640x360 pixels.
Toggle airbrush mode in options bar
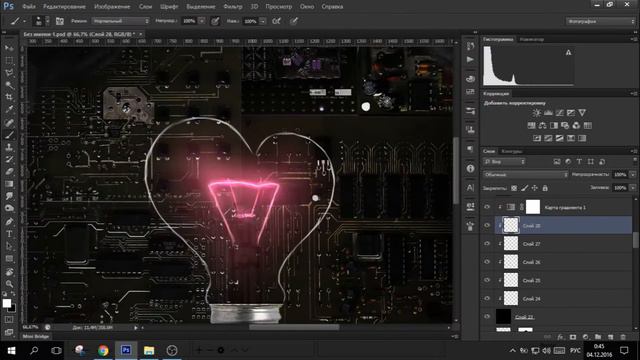pos(276,21)
